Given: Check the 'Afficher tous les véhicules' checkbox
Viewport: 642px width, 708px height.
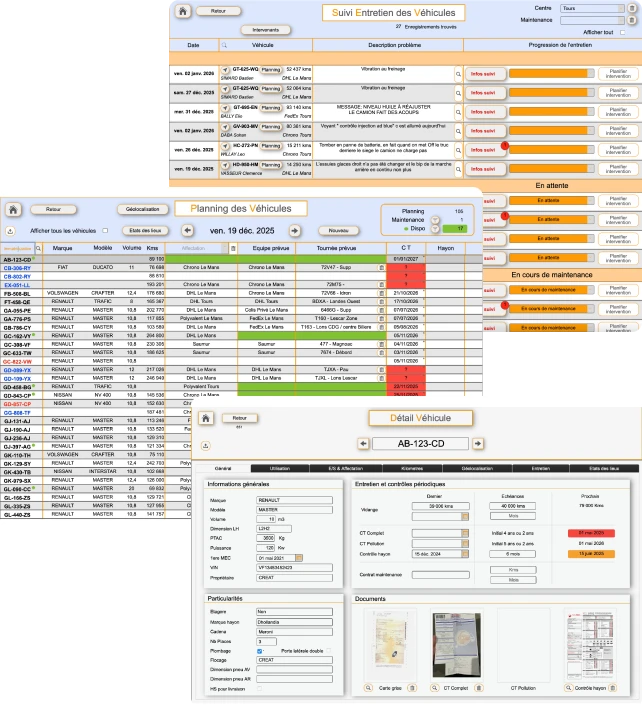Looking at the screenshot, I should pos(104,230).
